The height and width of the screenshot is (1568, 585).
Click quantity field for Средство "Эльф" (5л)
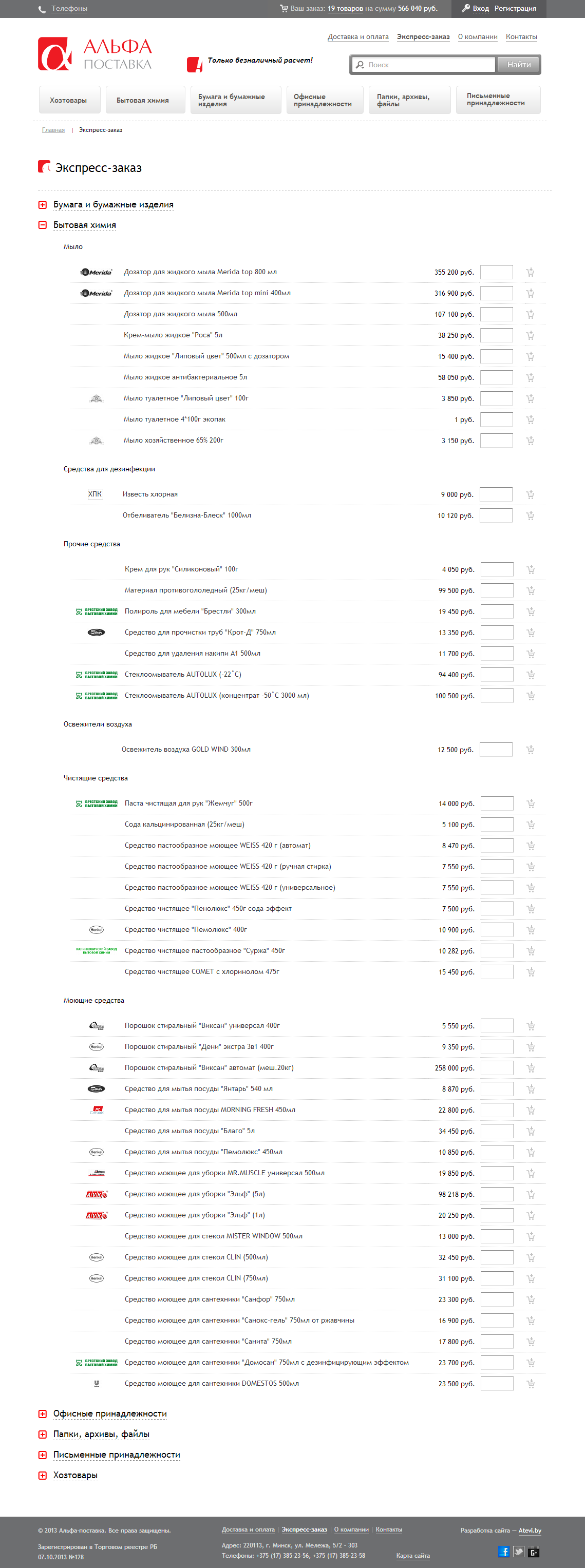coord(497,1194)
